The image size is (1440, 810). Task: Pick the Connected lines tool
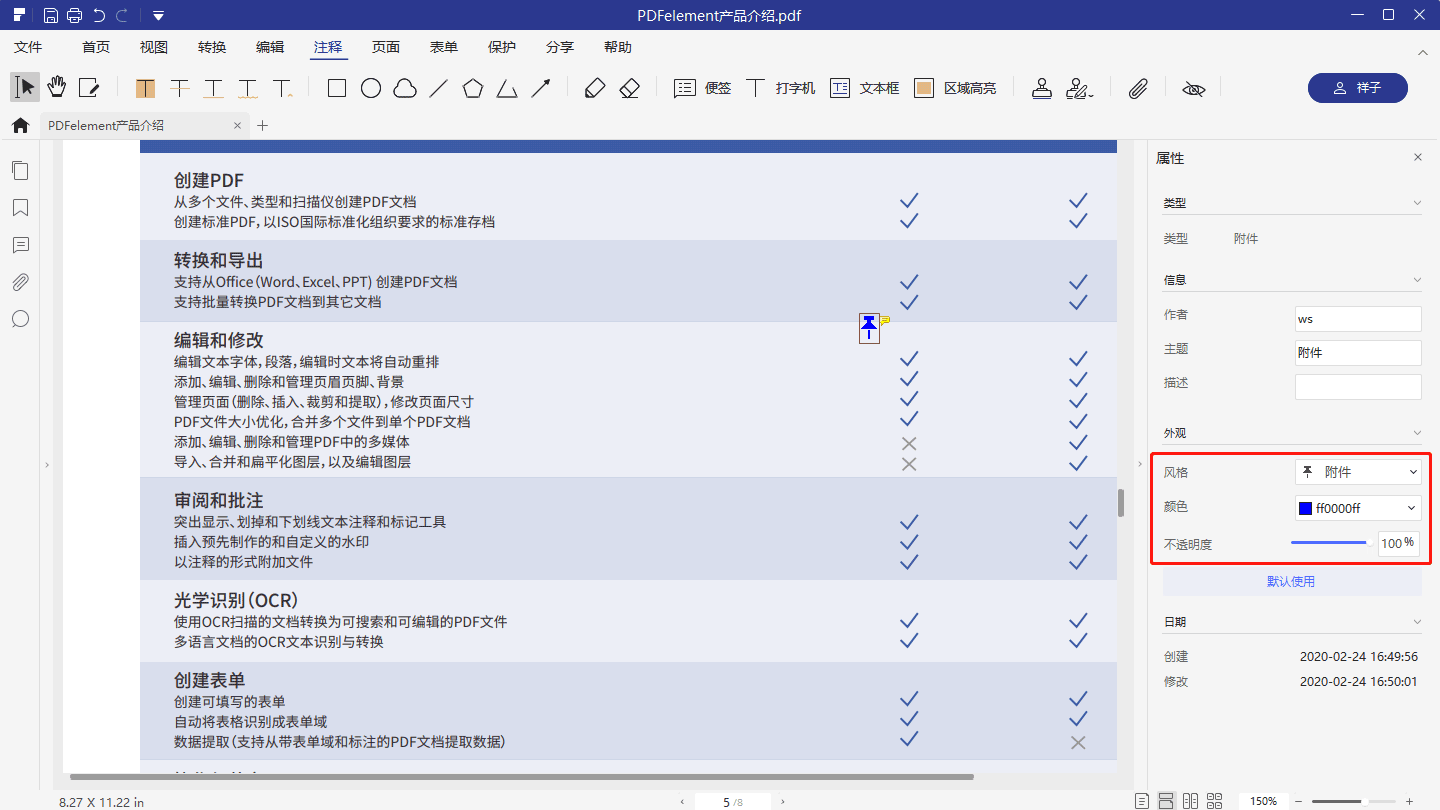[x=507, y=88]
